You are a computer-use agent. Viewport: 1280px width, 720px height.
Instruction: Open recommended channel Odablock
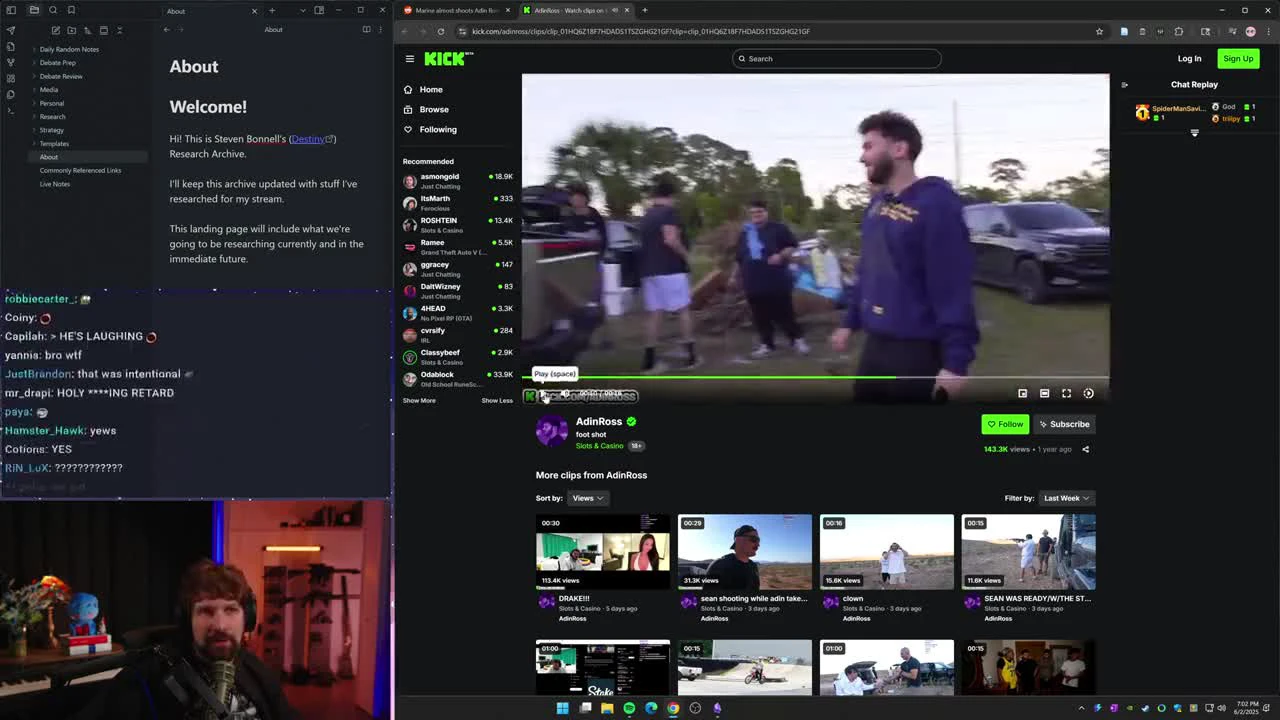click(458, 379)
